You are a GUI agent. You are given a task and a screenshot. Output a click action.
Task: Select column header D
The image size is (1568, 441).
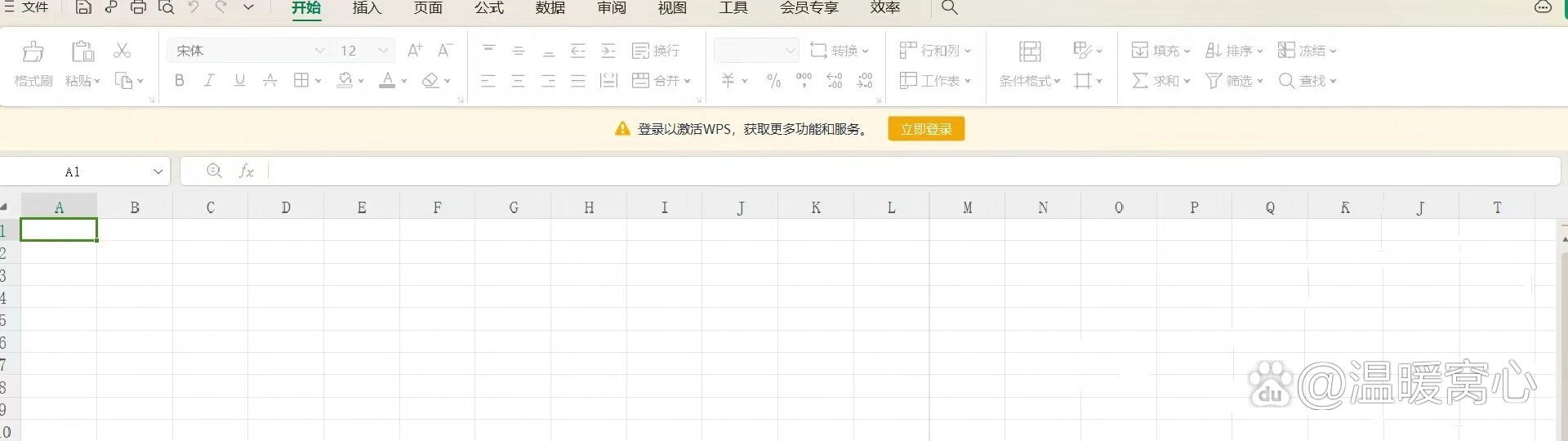(286, 207)
